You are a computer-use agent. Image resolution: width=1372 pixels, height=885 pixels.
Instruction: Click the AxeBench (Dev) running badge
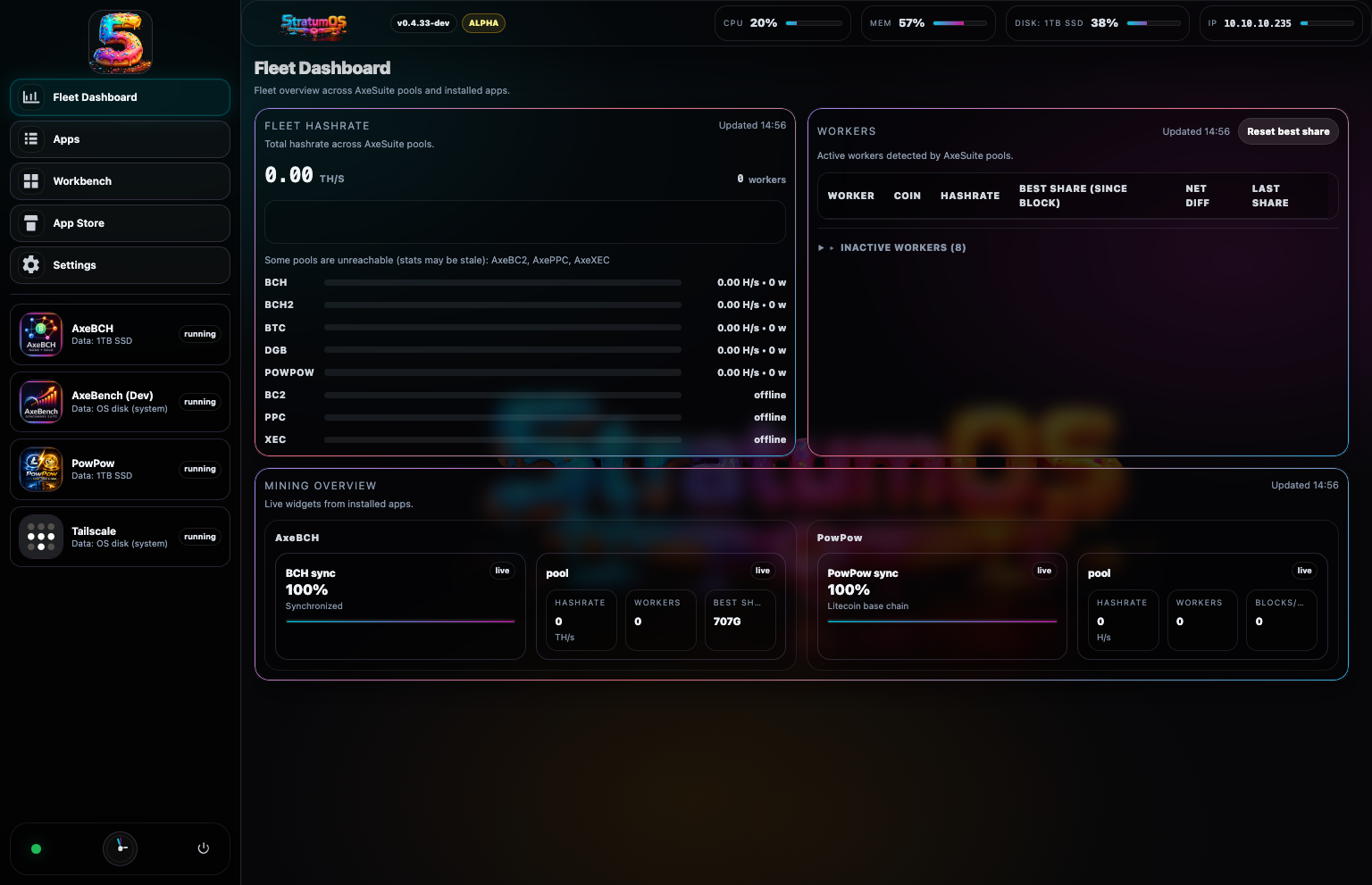click(200, 402)
